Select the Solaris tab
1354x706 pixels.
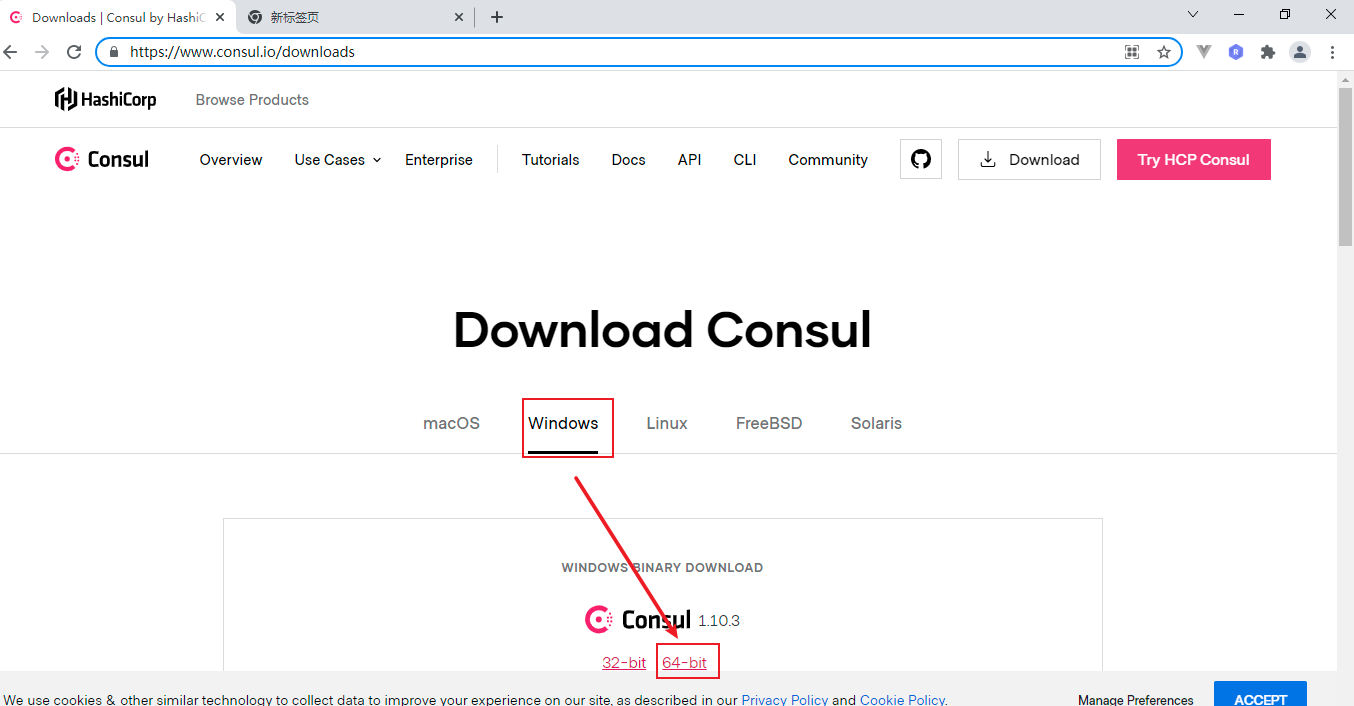(x=876, y=423)
